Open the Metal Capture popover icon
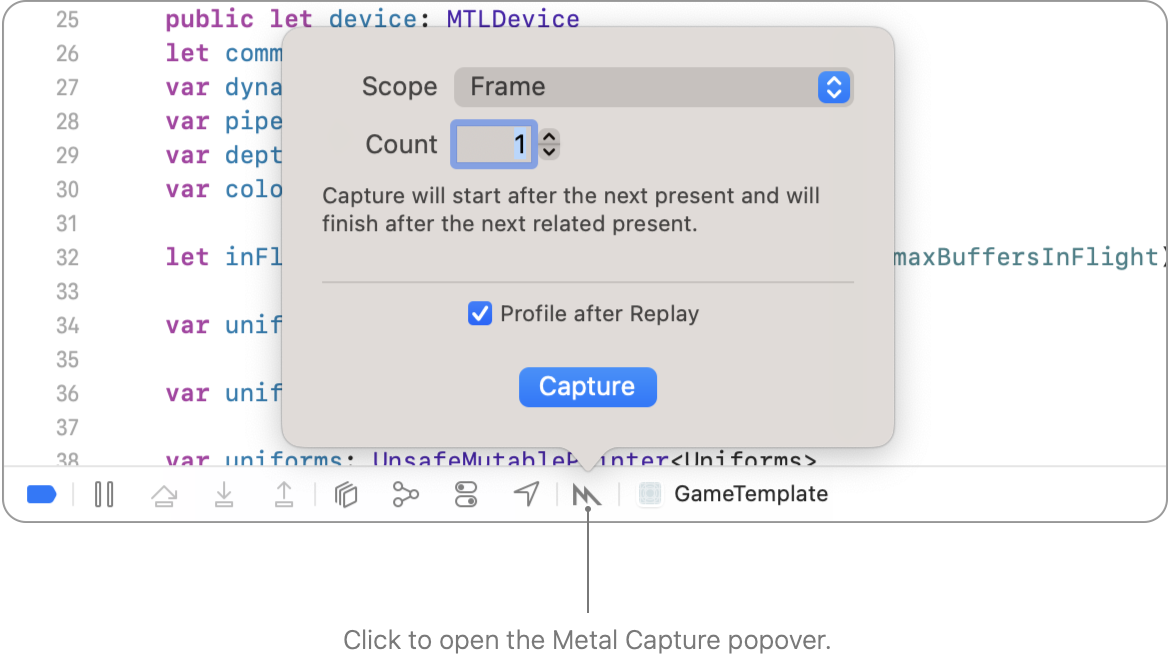 (x=586, y=495)
